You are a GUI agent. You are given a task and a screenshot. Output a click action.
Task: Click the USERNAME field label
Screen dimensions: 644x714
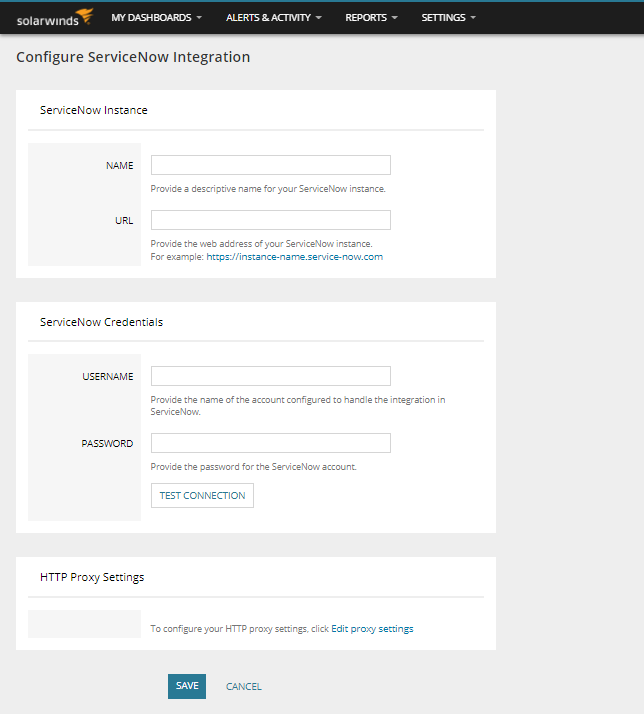(107, 377)
